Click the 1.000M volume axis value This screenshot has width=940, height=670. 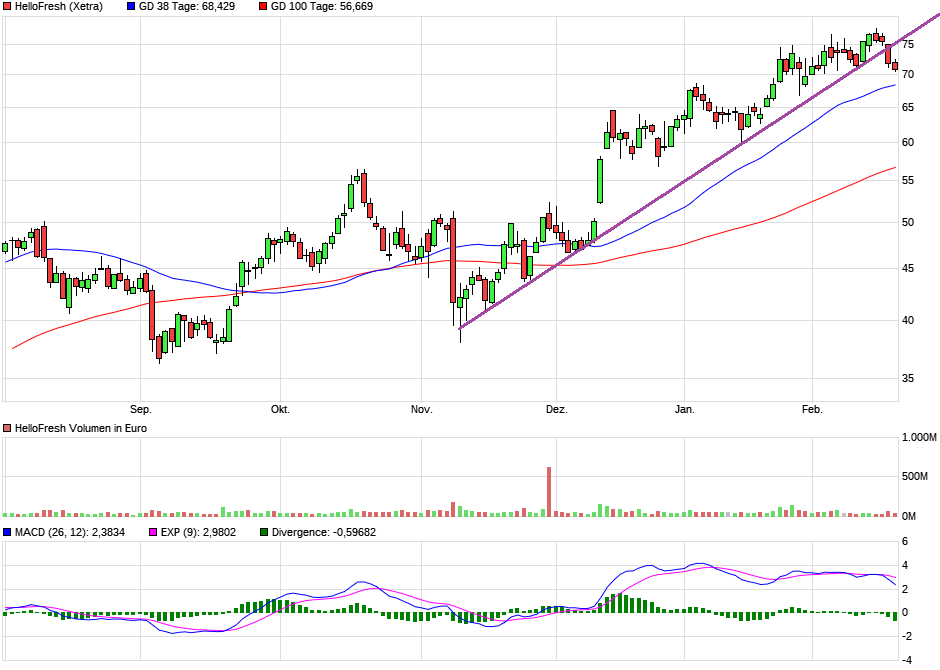(919, 438)
